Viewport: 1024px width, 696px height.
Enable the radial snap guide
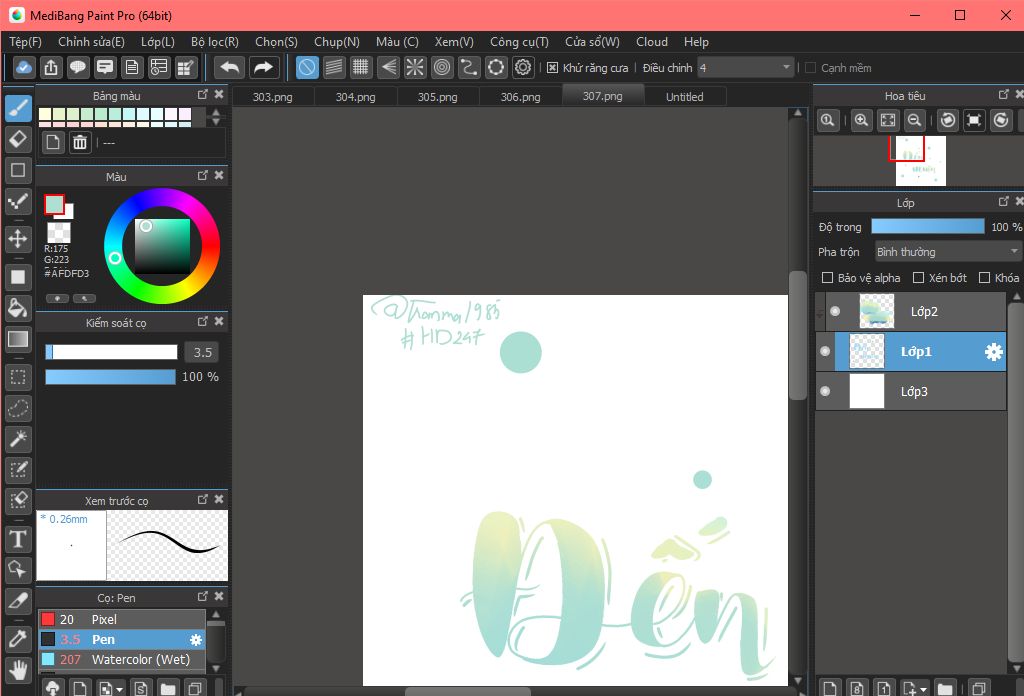[415, 67]
